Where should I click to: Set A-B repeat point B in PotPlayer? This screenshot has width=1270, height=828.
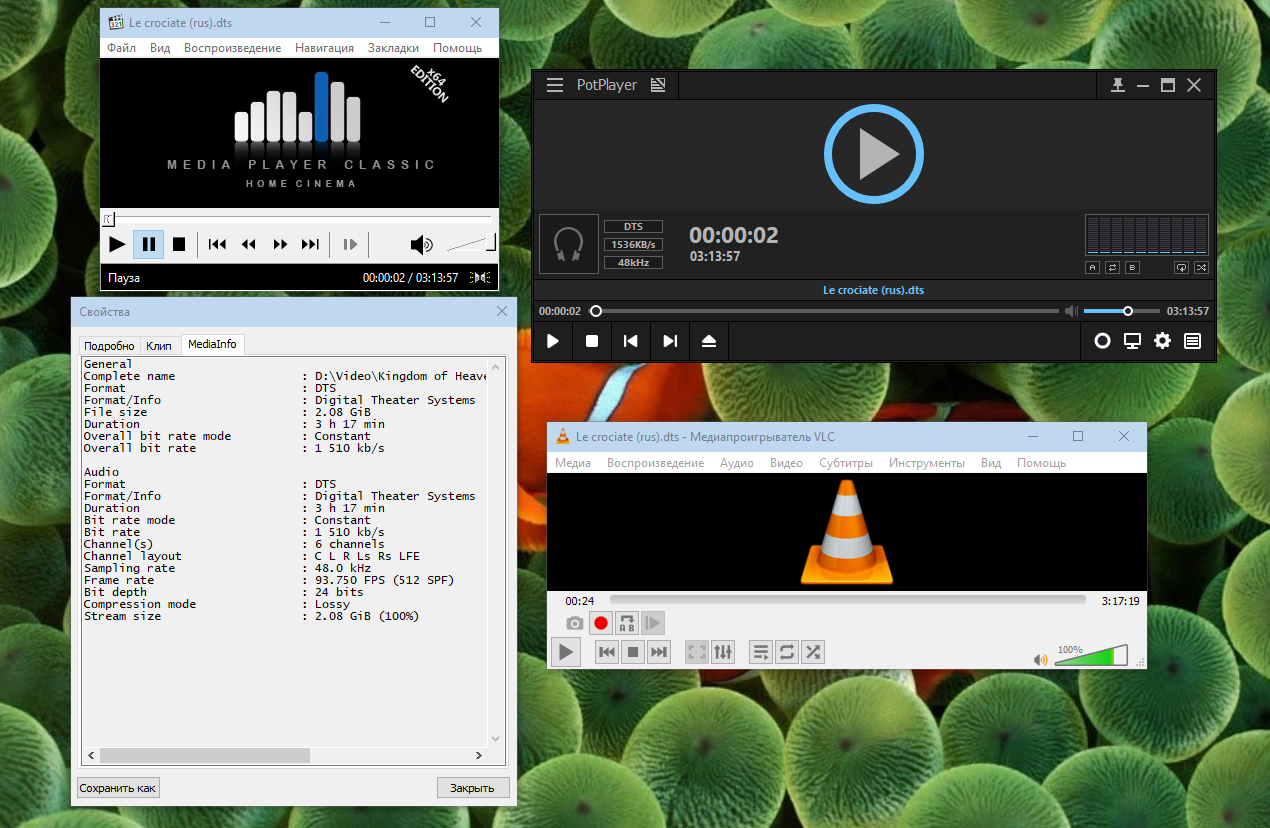1132,267
